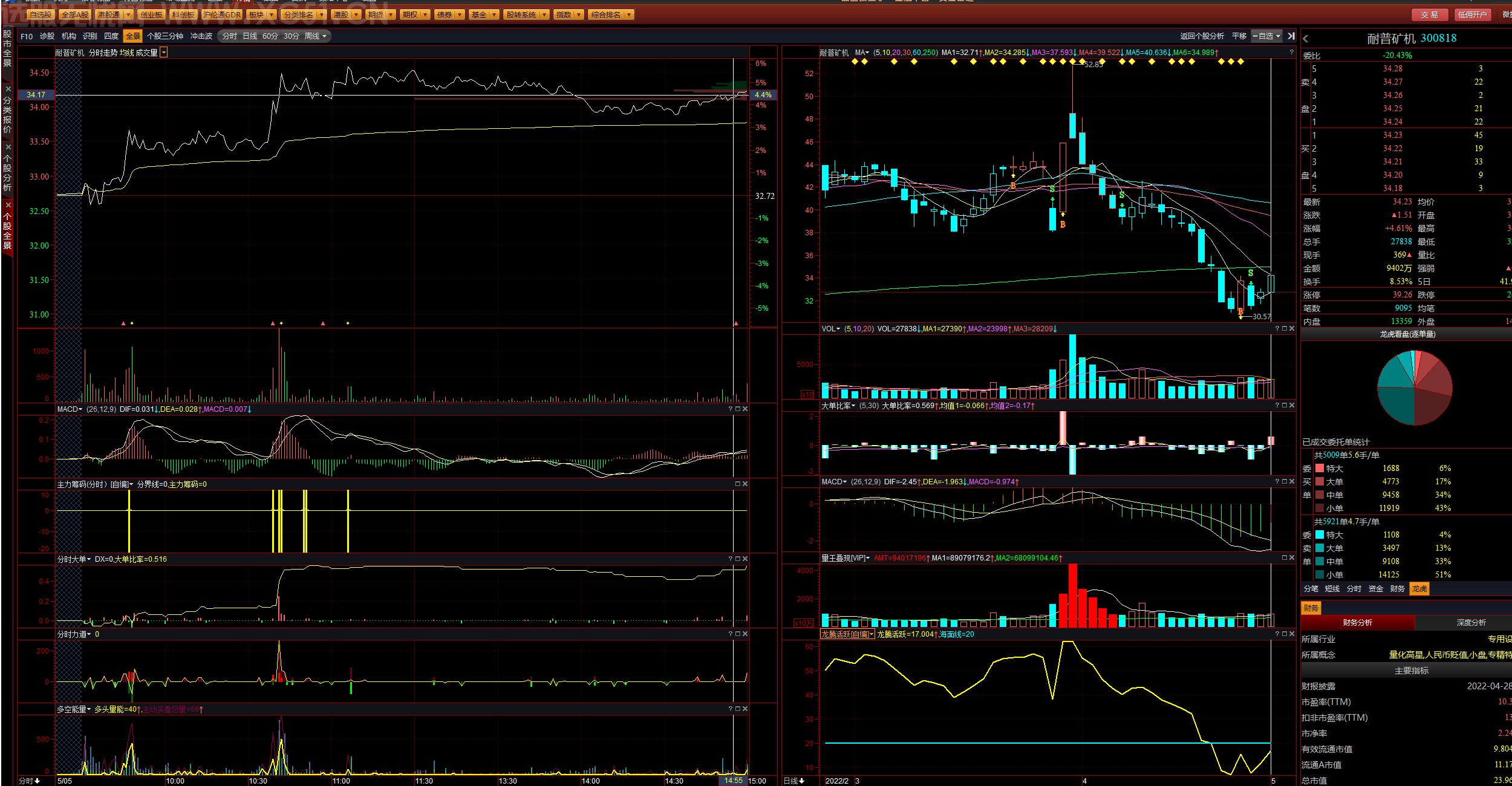Click the 低佣开户 button
1512x786 pixels.
coord(1472,15)
